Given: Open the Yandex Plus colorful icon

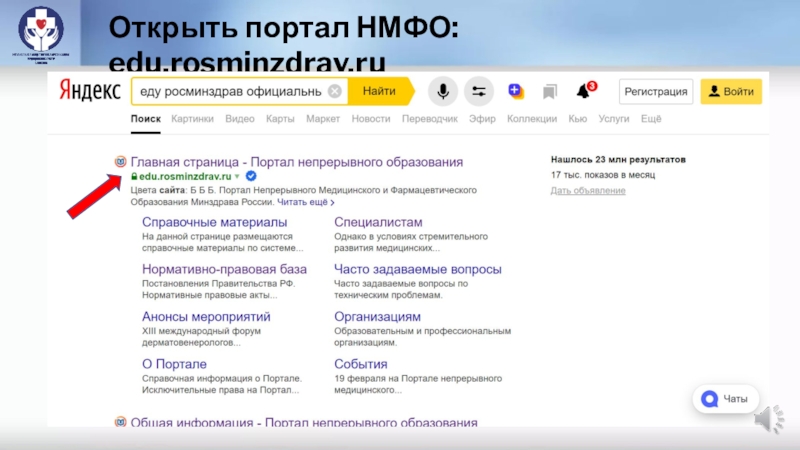Looking at the screenshot, I should (515, 91).
